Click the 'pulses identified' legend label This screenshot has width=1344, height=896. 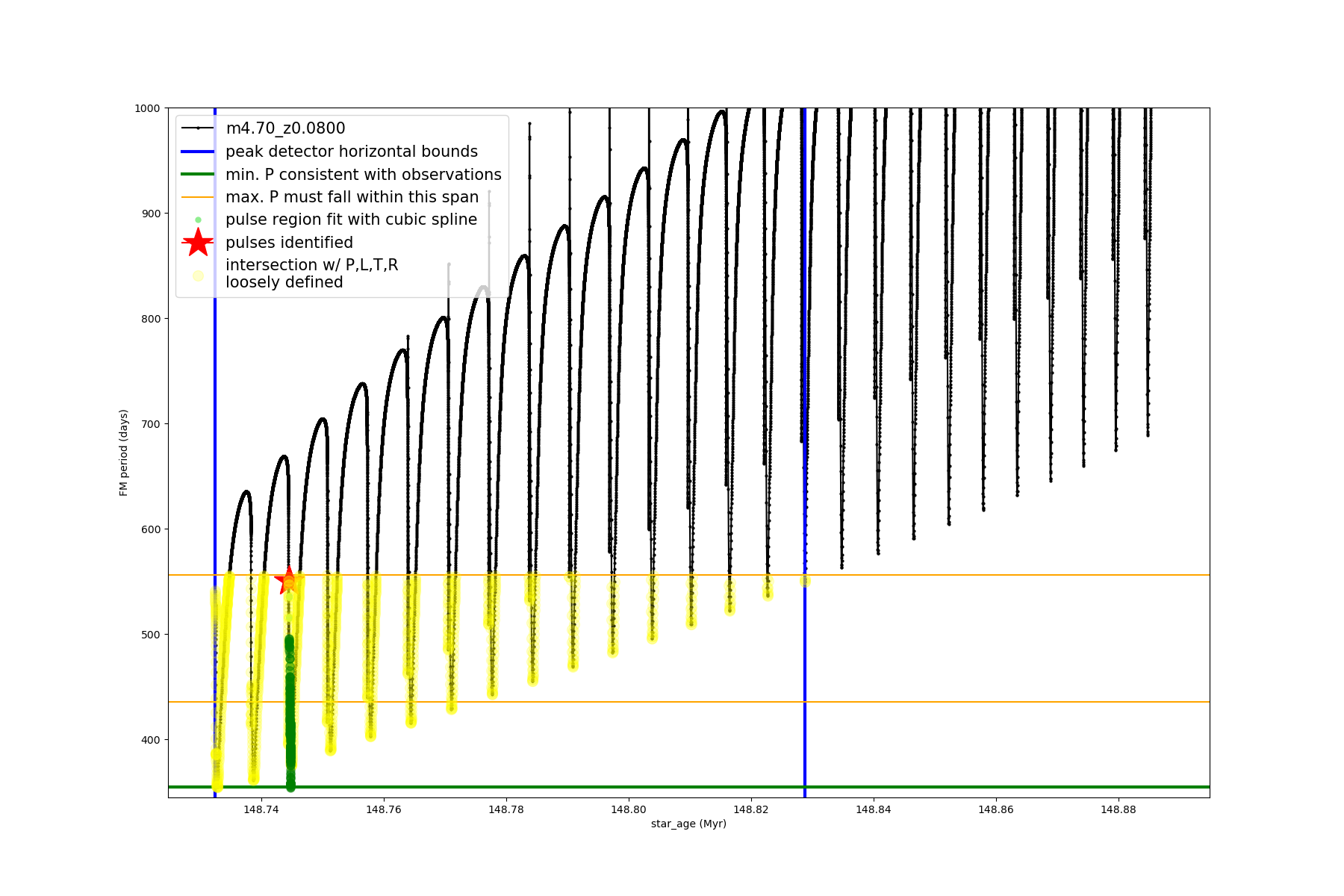tap(289, 243)
